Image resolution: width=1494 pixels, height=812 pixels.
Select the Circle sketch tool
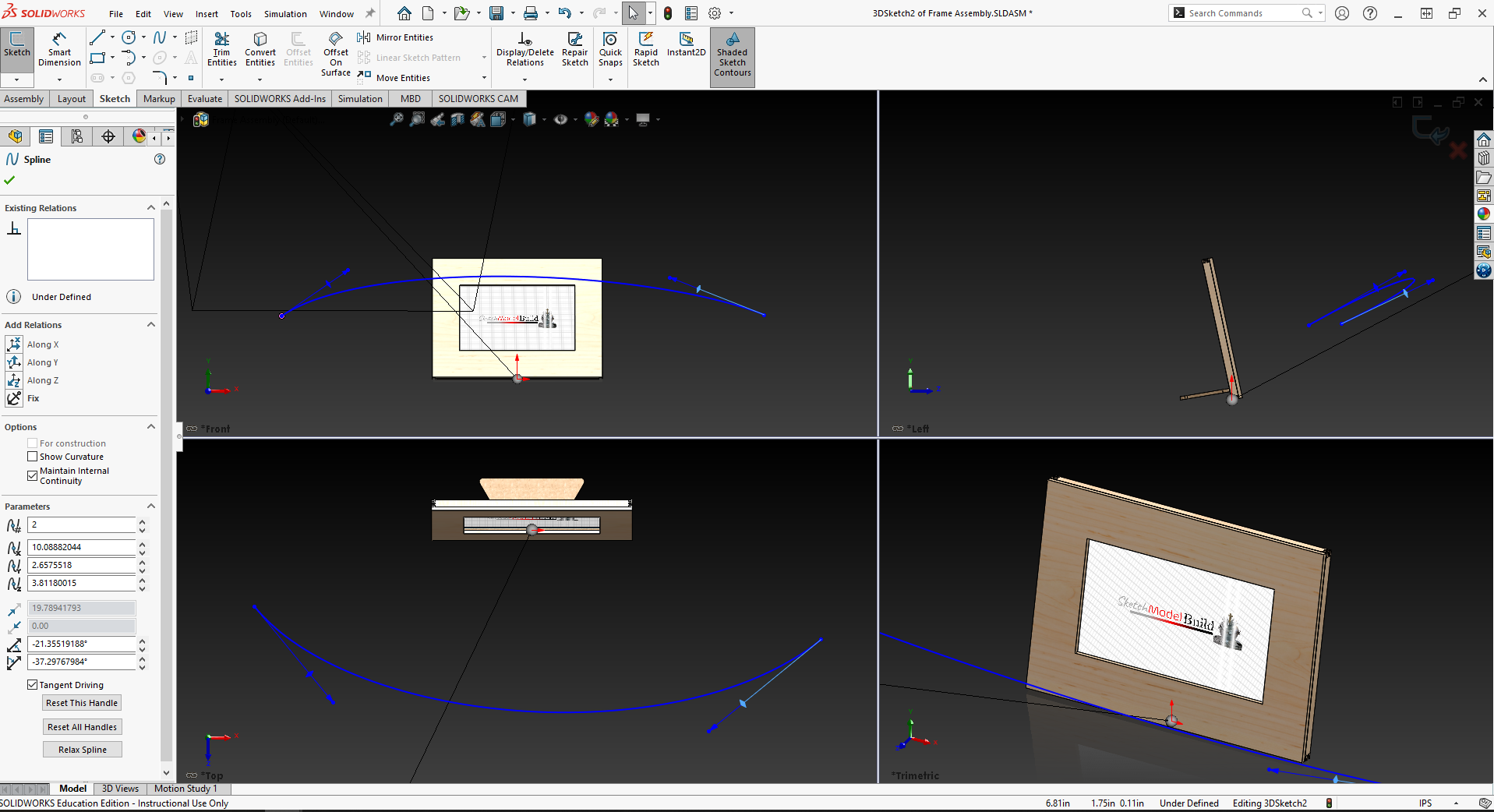pyautogui.click(x=129, y=37)
